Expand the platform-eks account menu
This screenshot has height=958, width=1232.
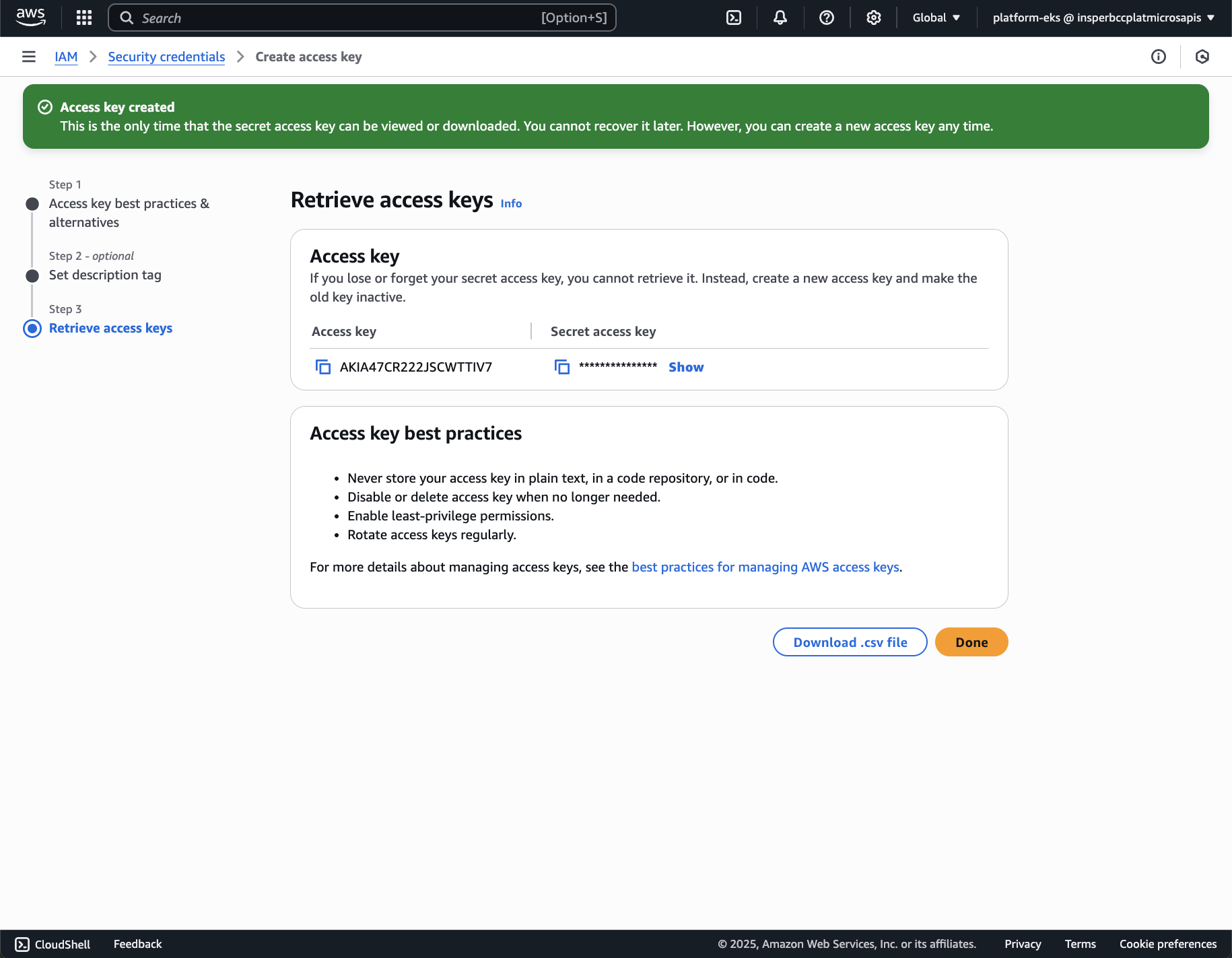click(x=1103, y=18)
